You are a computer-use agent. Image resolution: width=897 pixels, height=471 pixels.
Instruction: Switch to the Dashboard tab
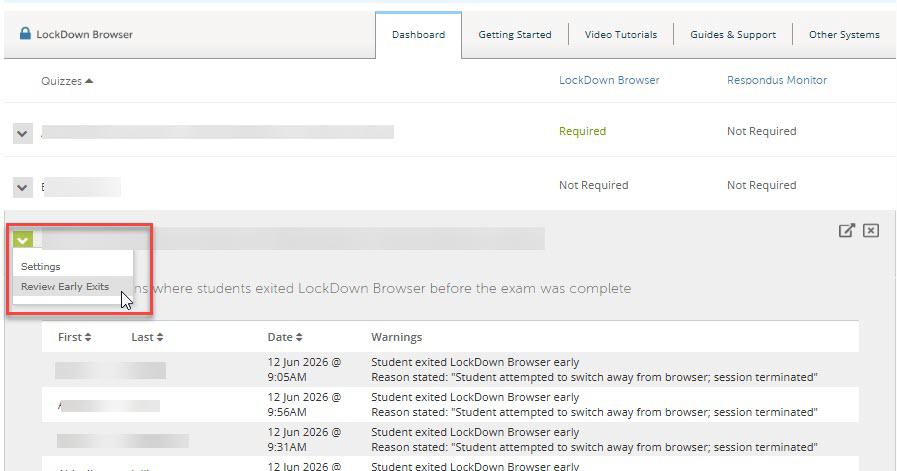[418, 35]
